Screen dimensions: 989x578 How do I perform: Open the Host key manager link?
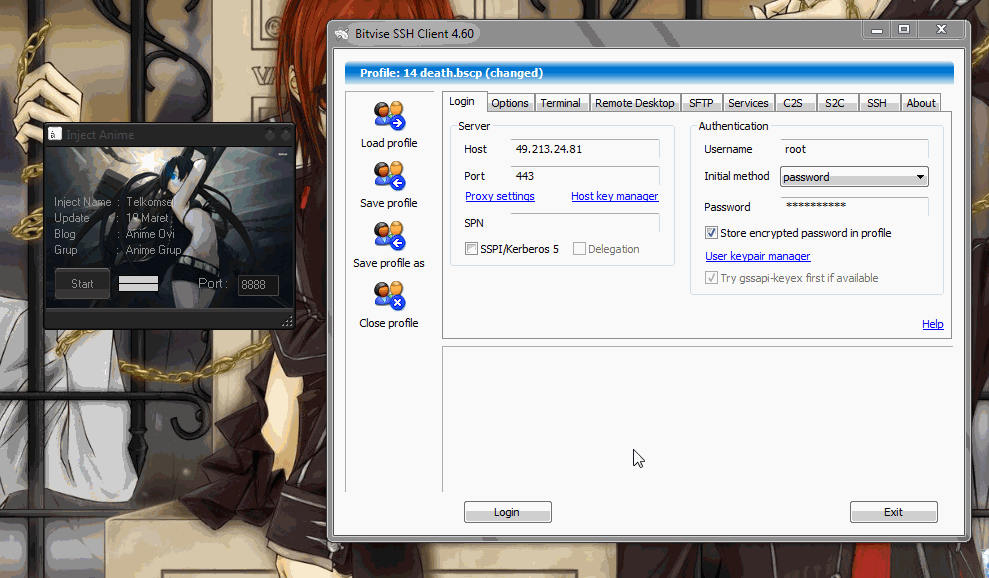click(x=614, y=196)
